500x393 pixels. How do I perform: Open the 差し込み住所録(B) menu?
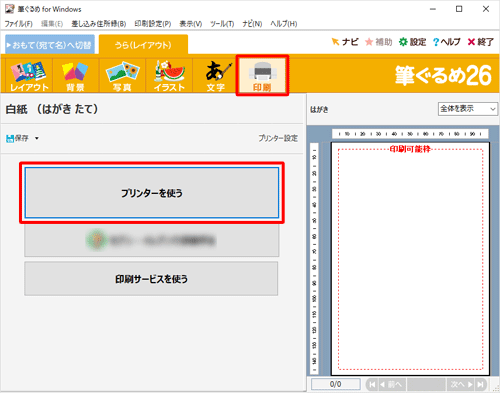point(99,24)
